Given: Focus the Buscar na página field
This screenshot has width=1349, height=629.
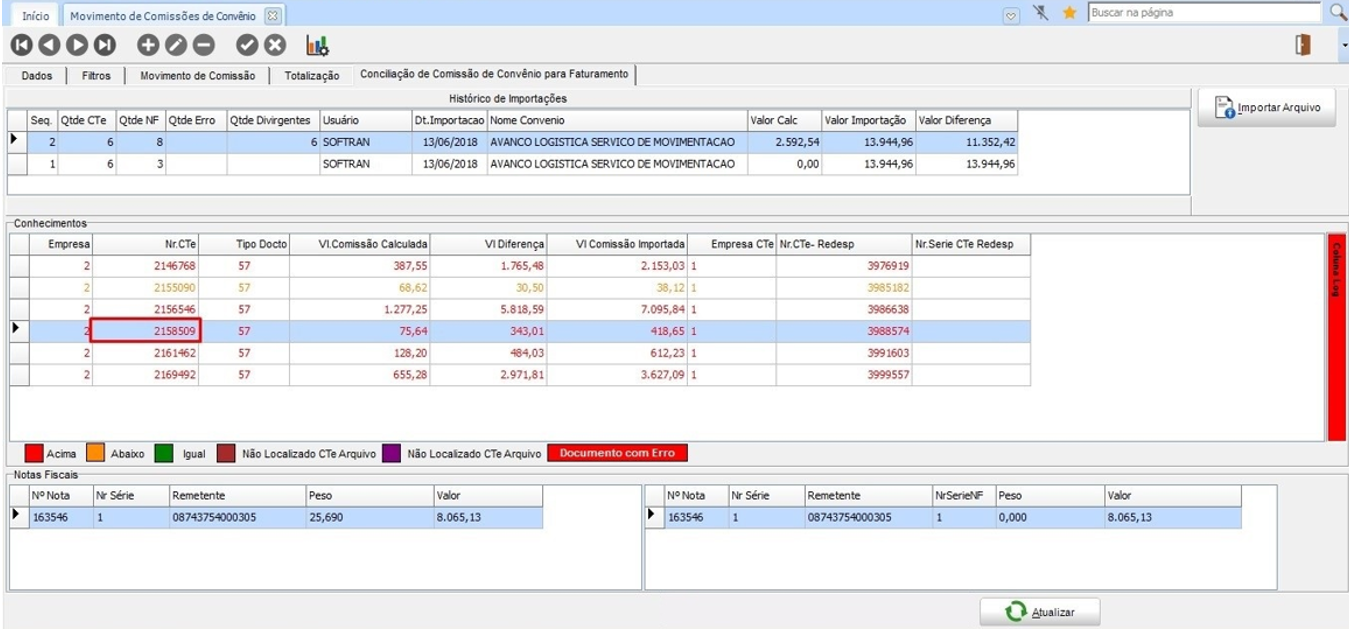Looking at the screenshot, I should coord(1203,13).
